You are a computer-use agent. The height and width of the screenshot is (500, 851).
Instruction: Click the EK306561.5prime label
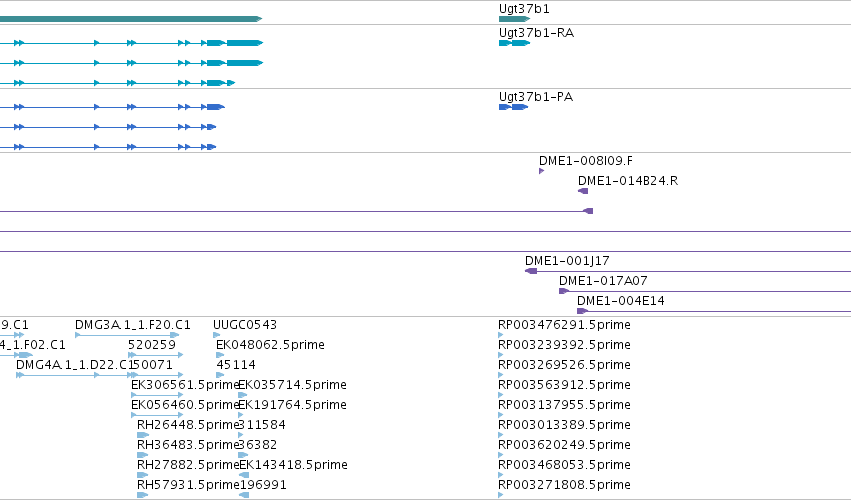click(x=186, y=385)
